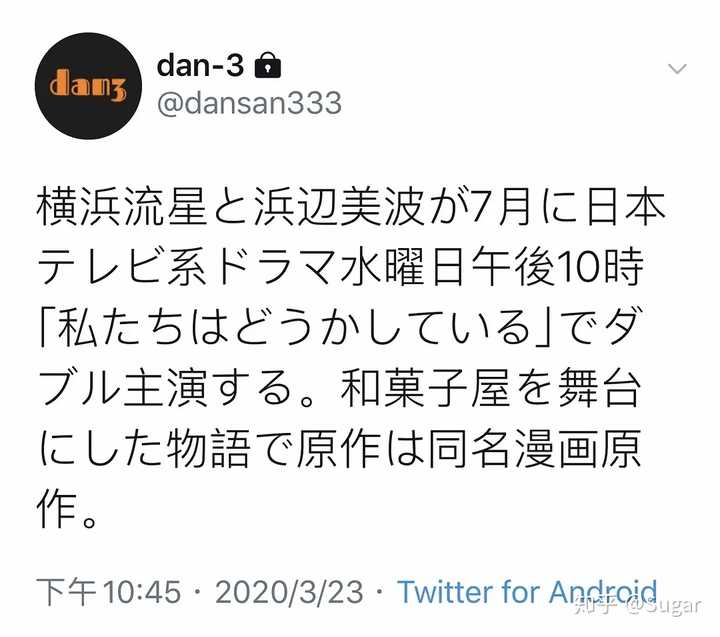Image resolution: width=720 pixels, height=637 pixels.
Task: Open the Twitter for Android source link
Action: (528, 592)
